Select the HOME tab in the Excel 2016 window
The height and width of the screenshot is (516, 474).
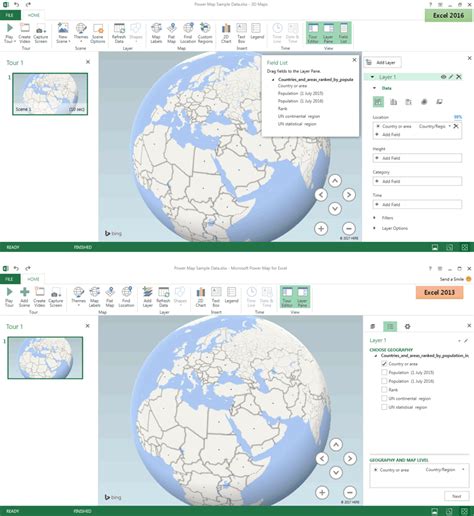[x=33, y=15]
